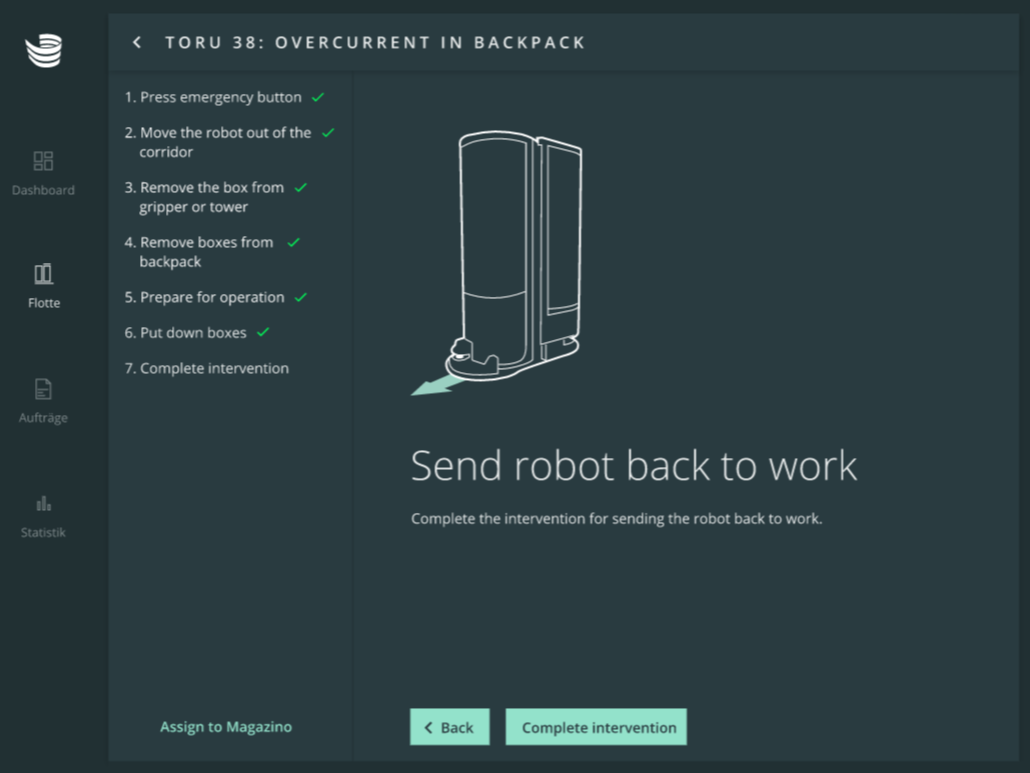This screenshot has height=773, width=1030.
Task: Jump to step 3 Remove the box
Action: [x=211, y=197]
